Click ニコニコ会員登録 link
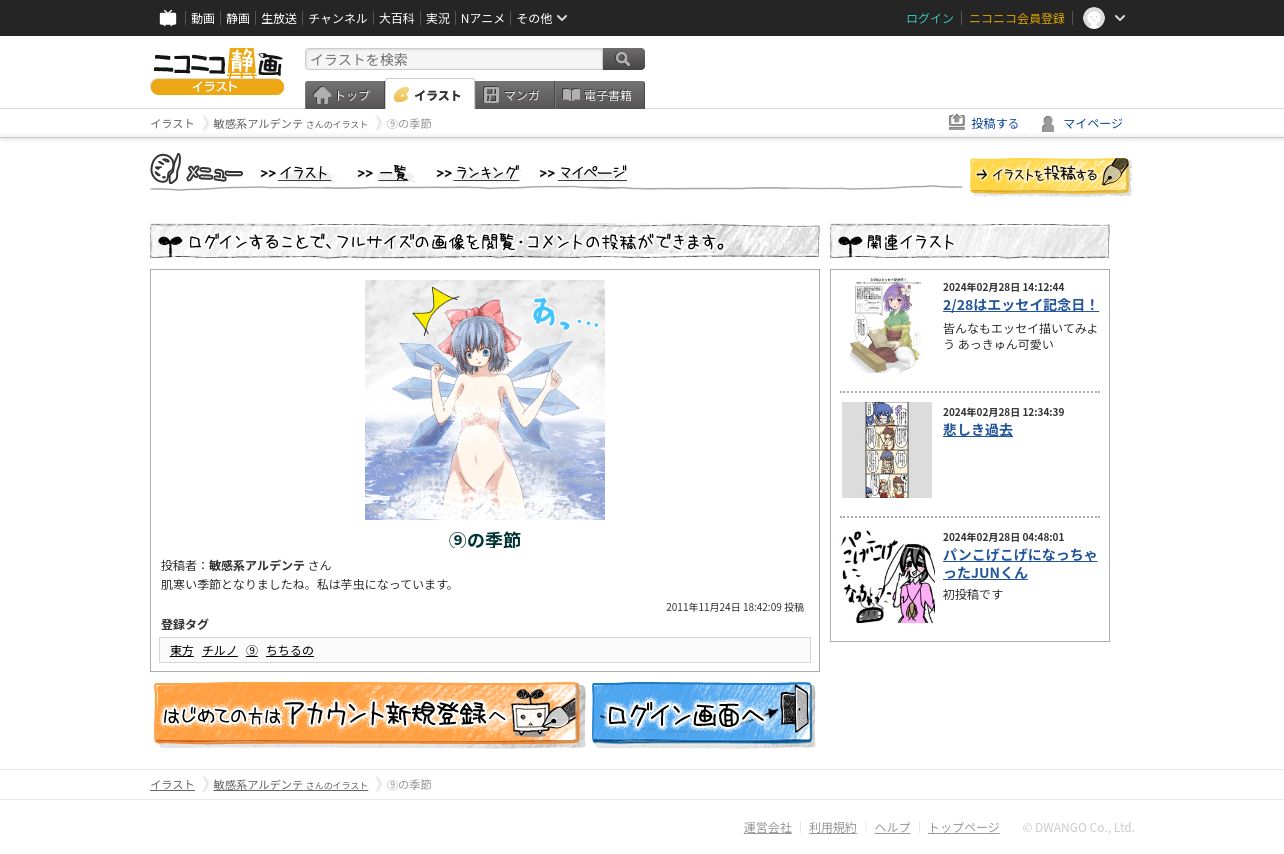This screenshot has width=1284, height=854. point(1017,18)
